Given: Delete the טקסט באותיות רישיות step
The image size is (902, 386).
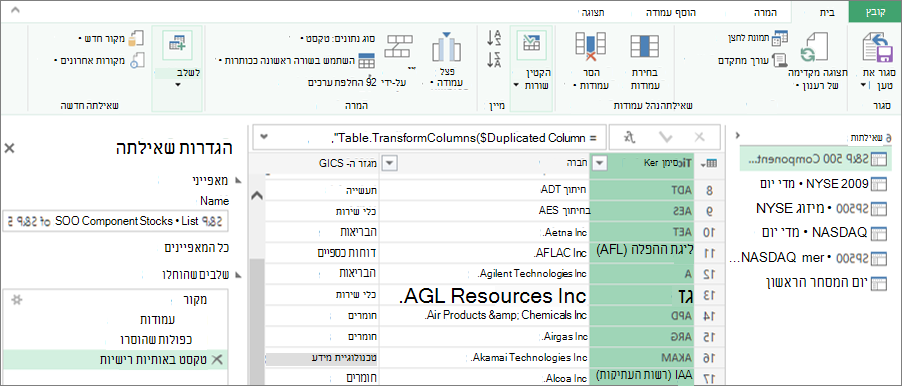Looking at the screenshot, I should [x=217, y=360].
